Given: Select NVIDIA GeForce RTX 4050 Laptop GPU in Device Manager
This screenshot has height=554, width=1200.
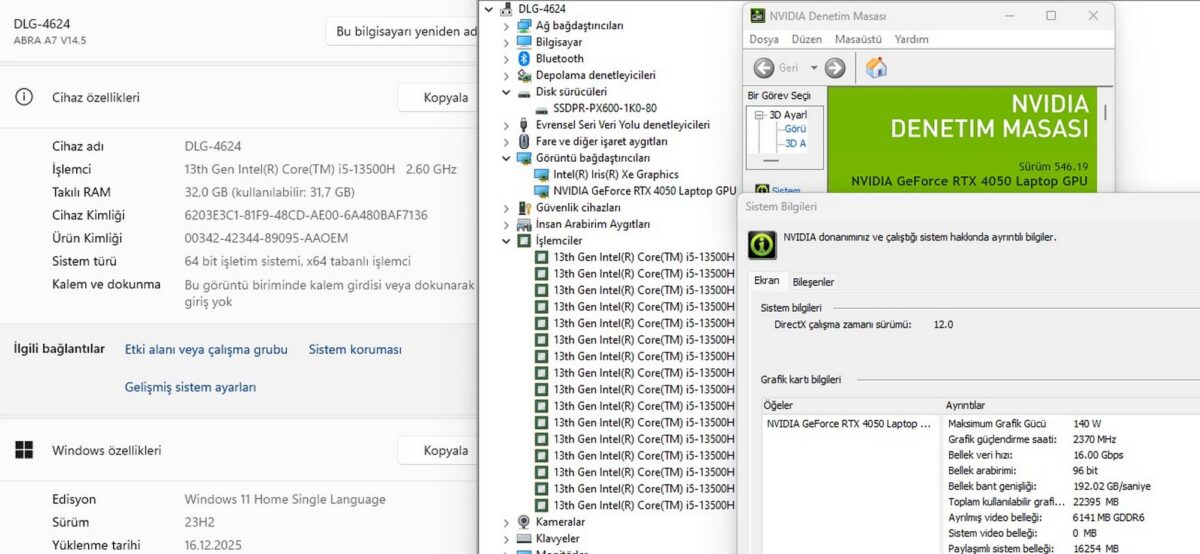Looking at the screenshot, I should (644, 191).
